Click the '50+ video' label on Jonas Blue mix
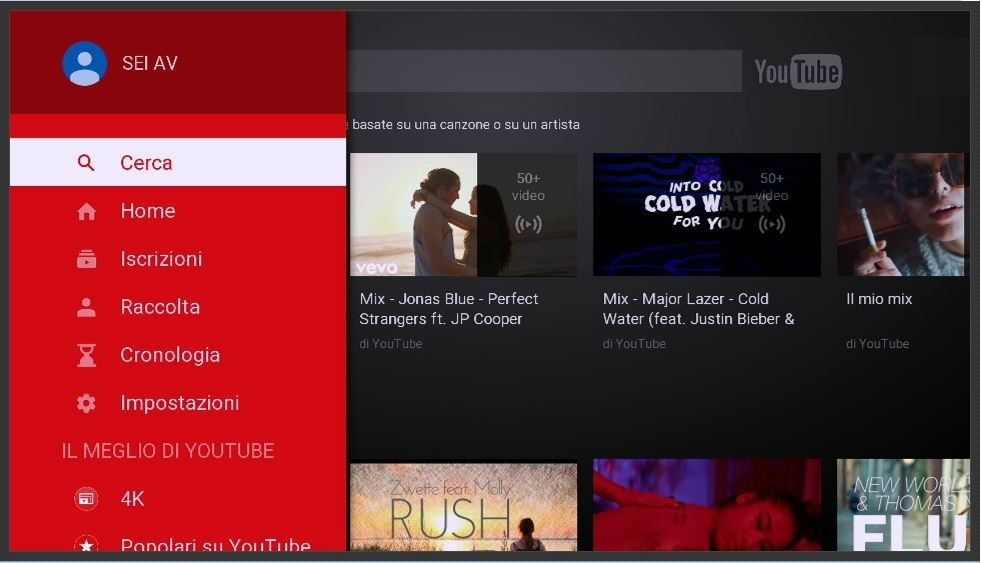 point(528,187)
